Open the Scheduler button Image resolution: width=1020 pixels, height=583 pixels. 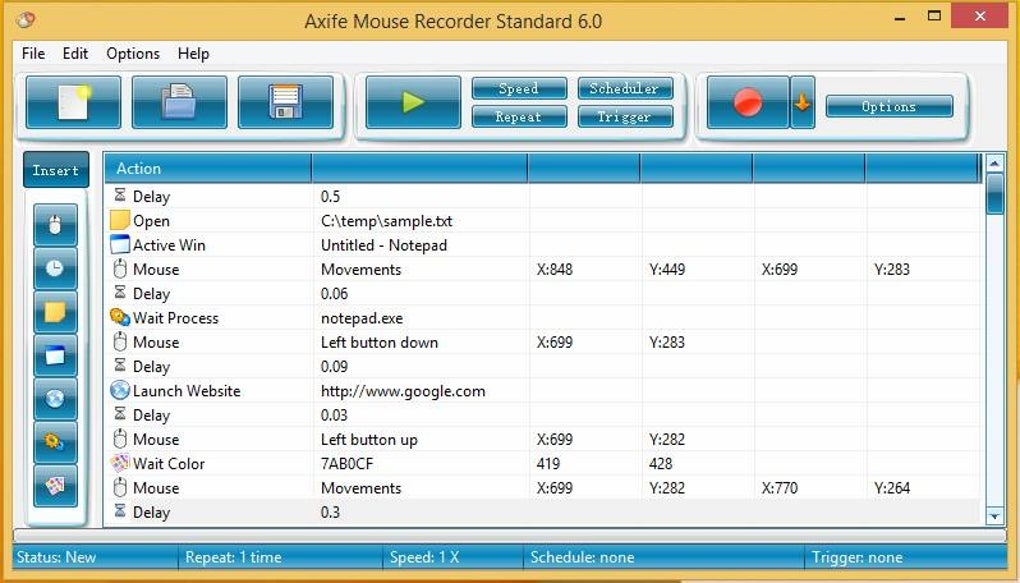coord(624,88)
